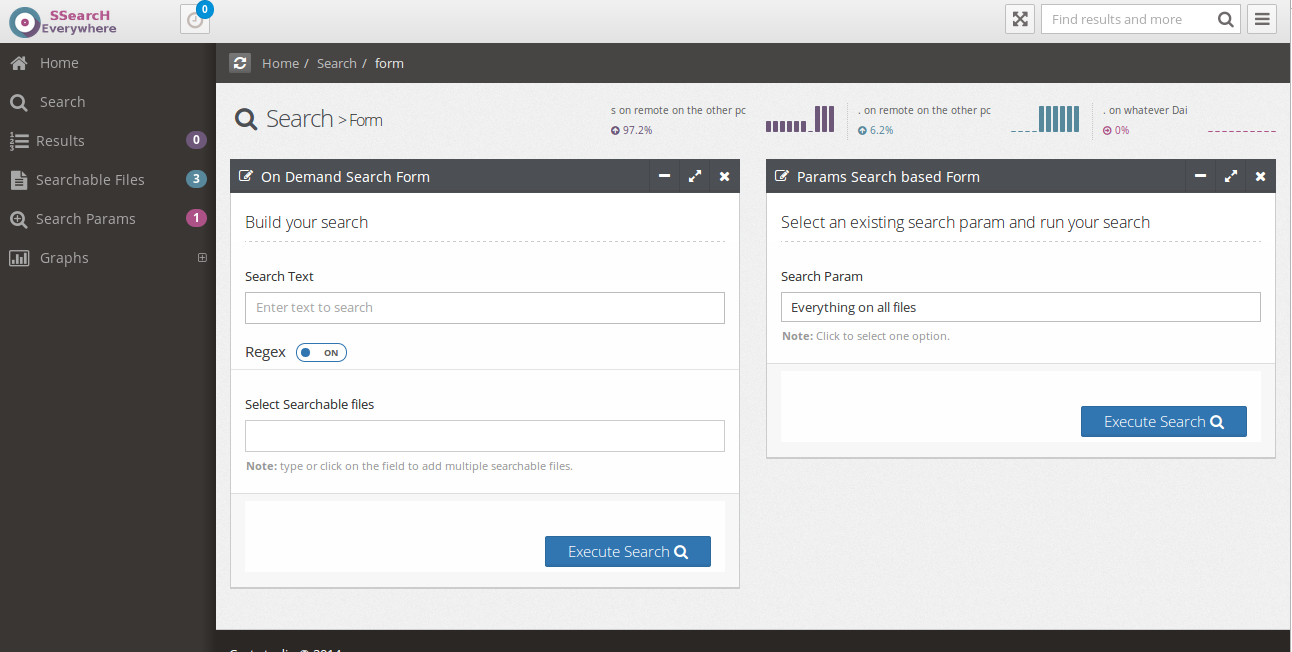Refresh the breadcrumb via the sync icon

(240, 62)
